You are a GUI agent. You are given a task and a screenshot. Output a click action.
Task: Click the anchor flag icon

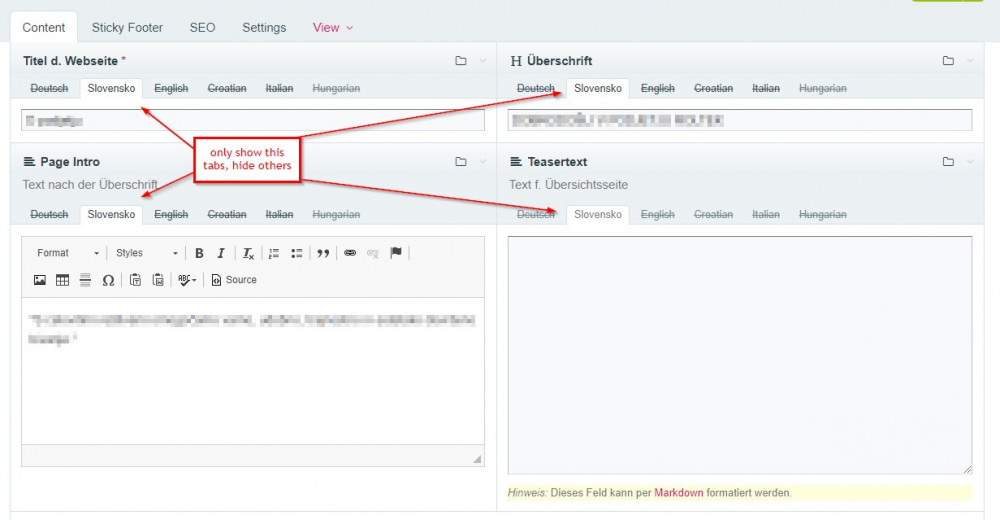396,253
